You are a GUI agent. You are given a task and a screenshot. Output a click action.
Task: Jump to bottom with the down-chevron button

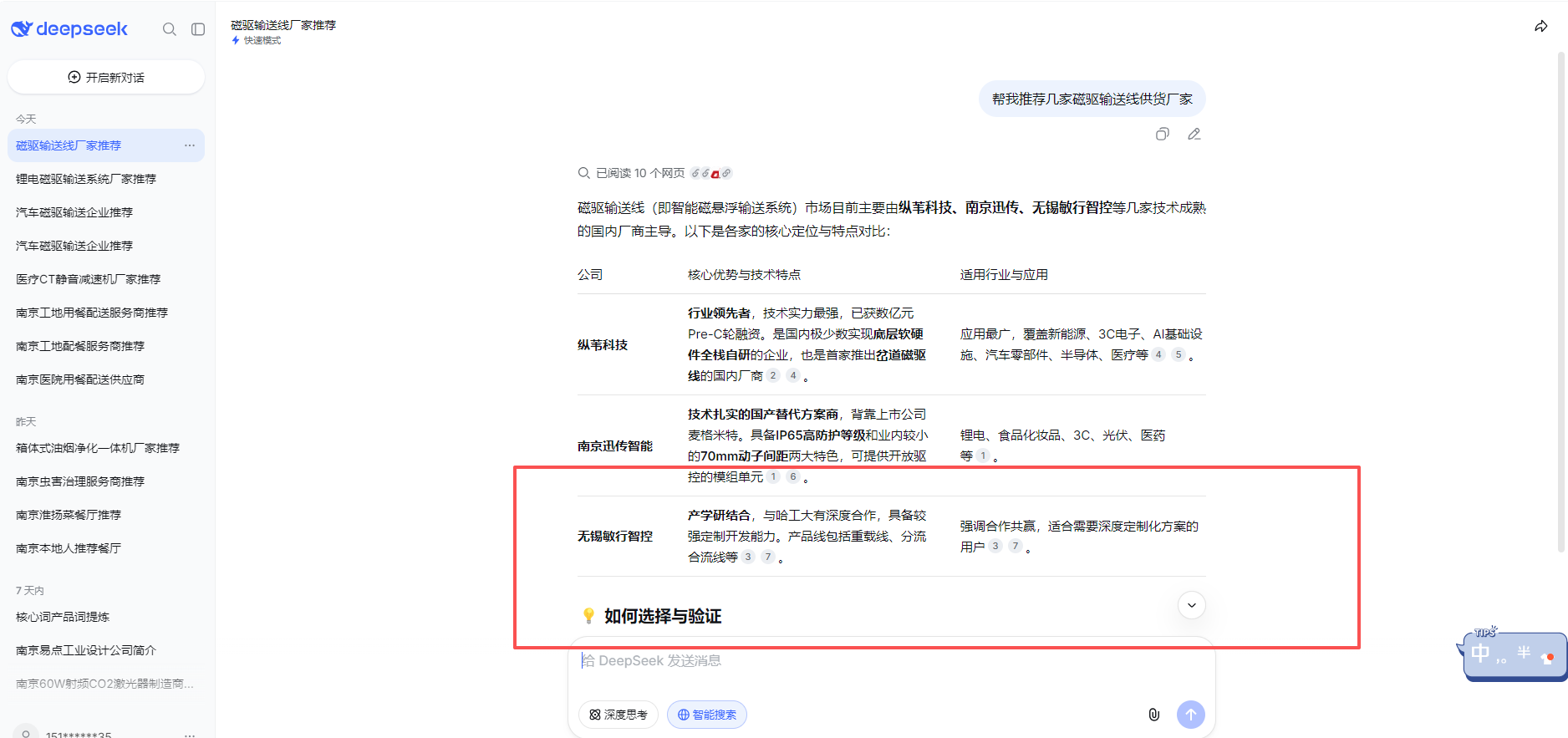point(1192,605)
